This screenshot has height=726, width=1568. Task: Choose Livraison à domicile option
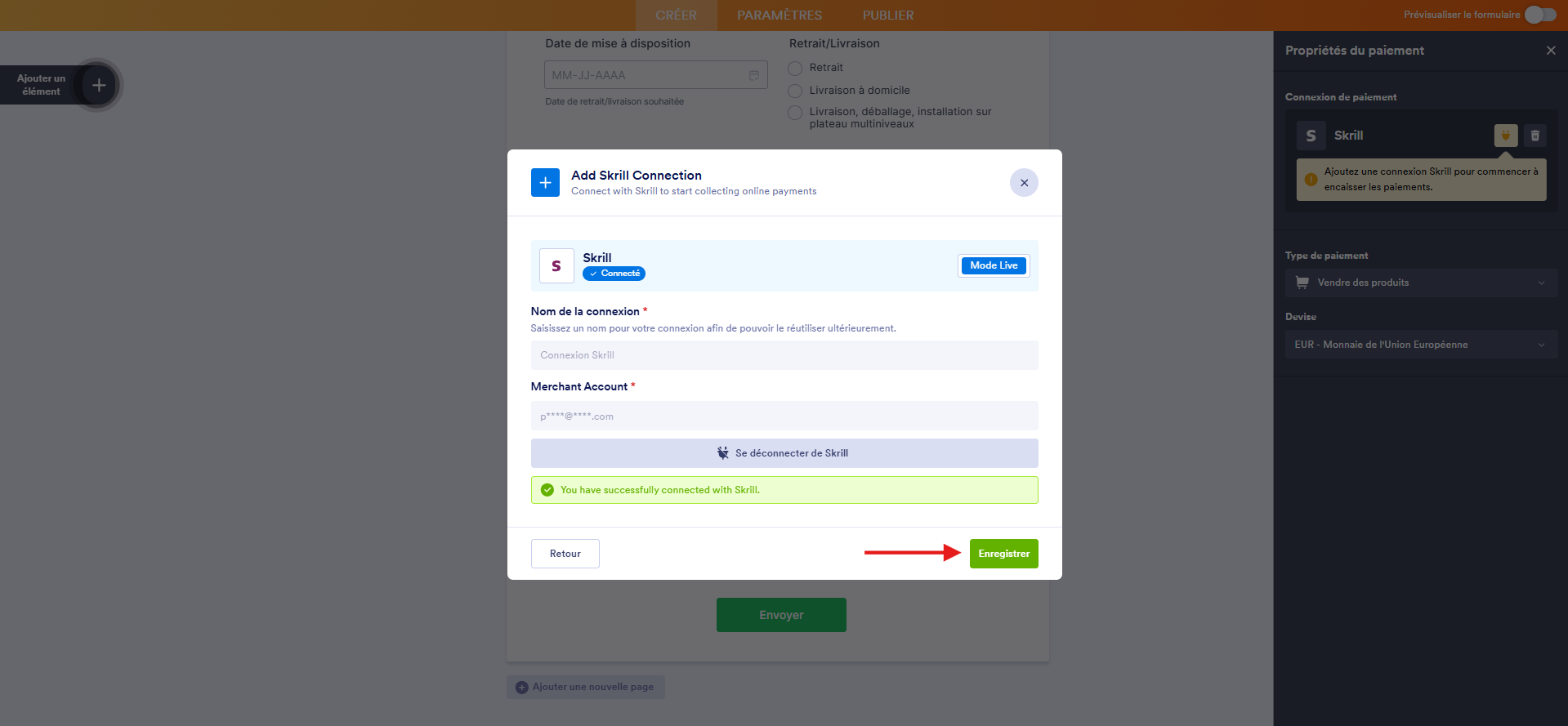pyautogui.click(x=794, y=91)
